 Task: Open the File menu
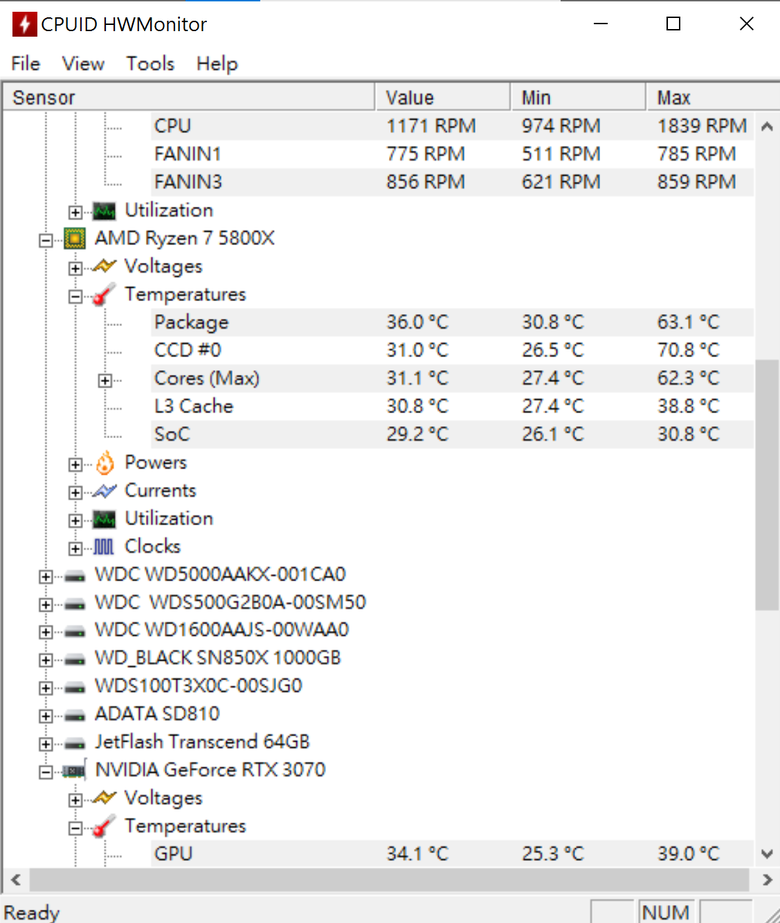click(x=25, y=64)
